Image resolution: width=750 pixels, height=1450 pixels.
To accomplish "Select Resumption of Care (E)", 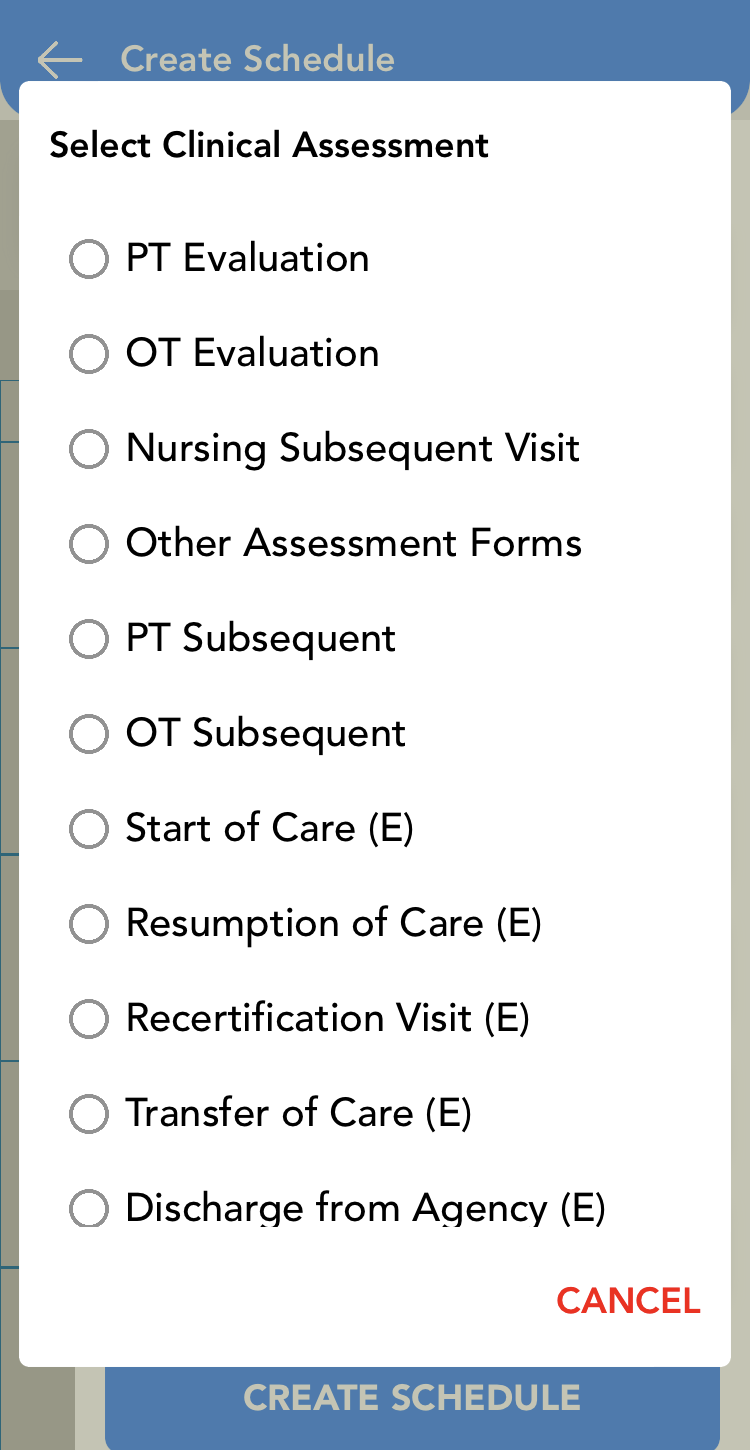I will click(x=88, y=923).
